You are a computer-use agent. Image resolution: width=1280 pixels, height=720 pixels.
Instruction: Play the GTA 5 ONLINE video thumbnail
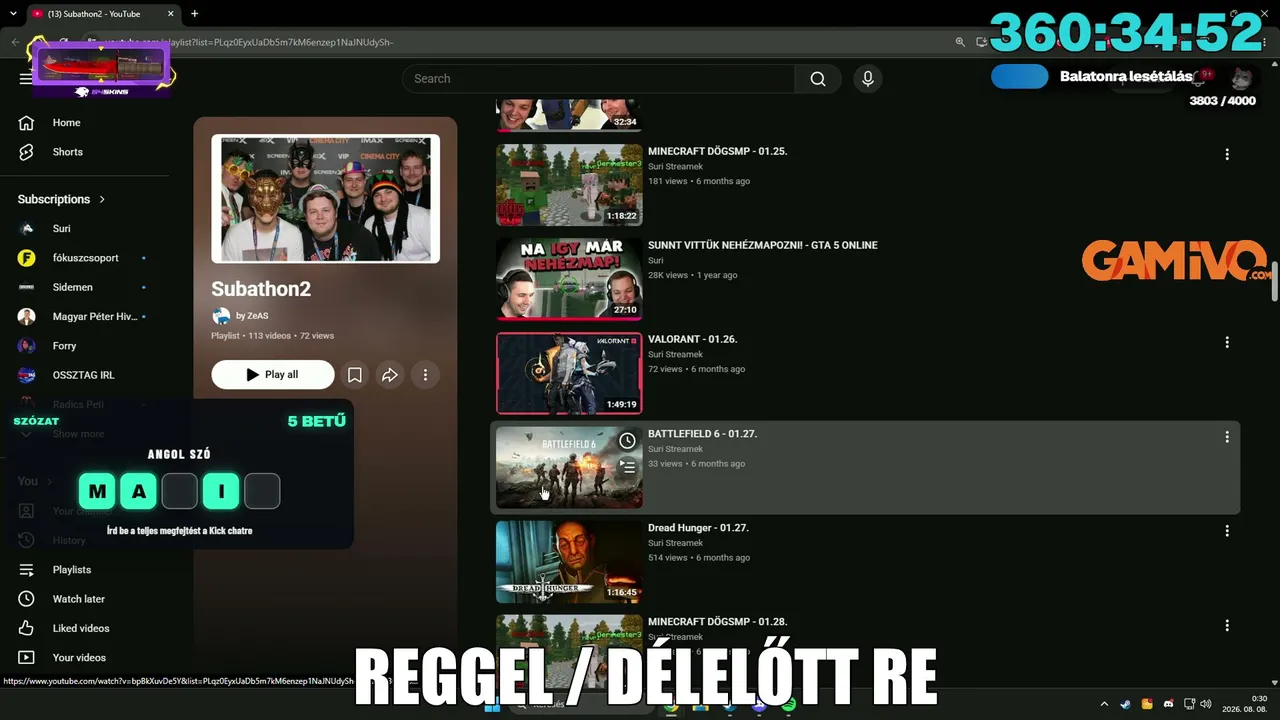pyautogui.click(x=569, y=279)
